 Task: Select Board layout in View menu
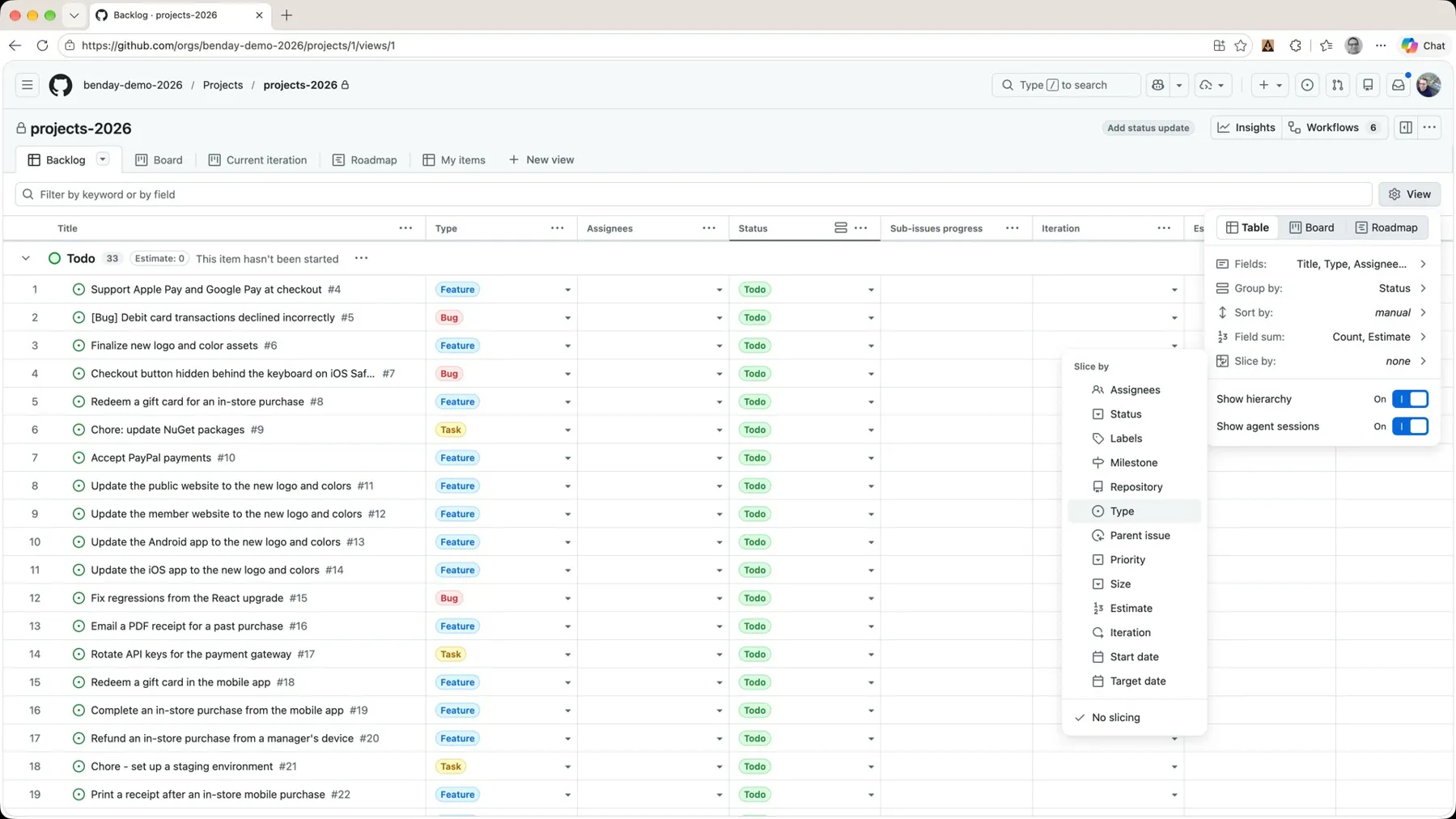[1311, 227]
